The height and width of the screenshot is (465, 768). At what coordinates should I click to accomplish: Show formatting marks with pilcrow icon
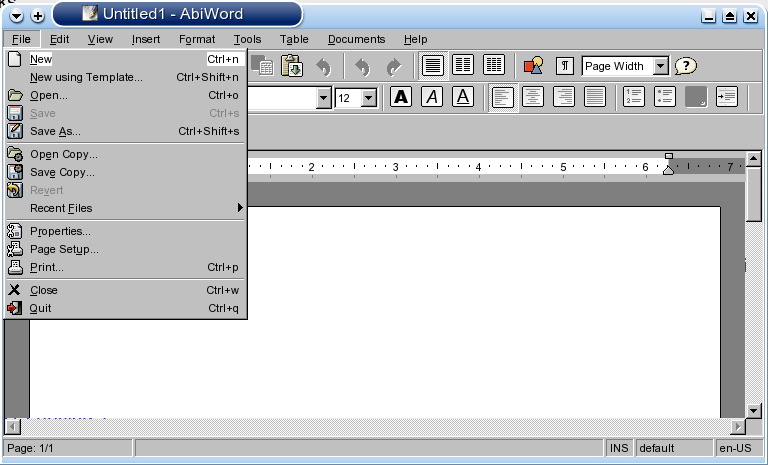565,66
